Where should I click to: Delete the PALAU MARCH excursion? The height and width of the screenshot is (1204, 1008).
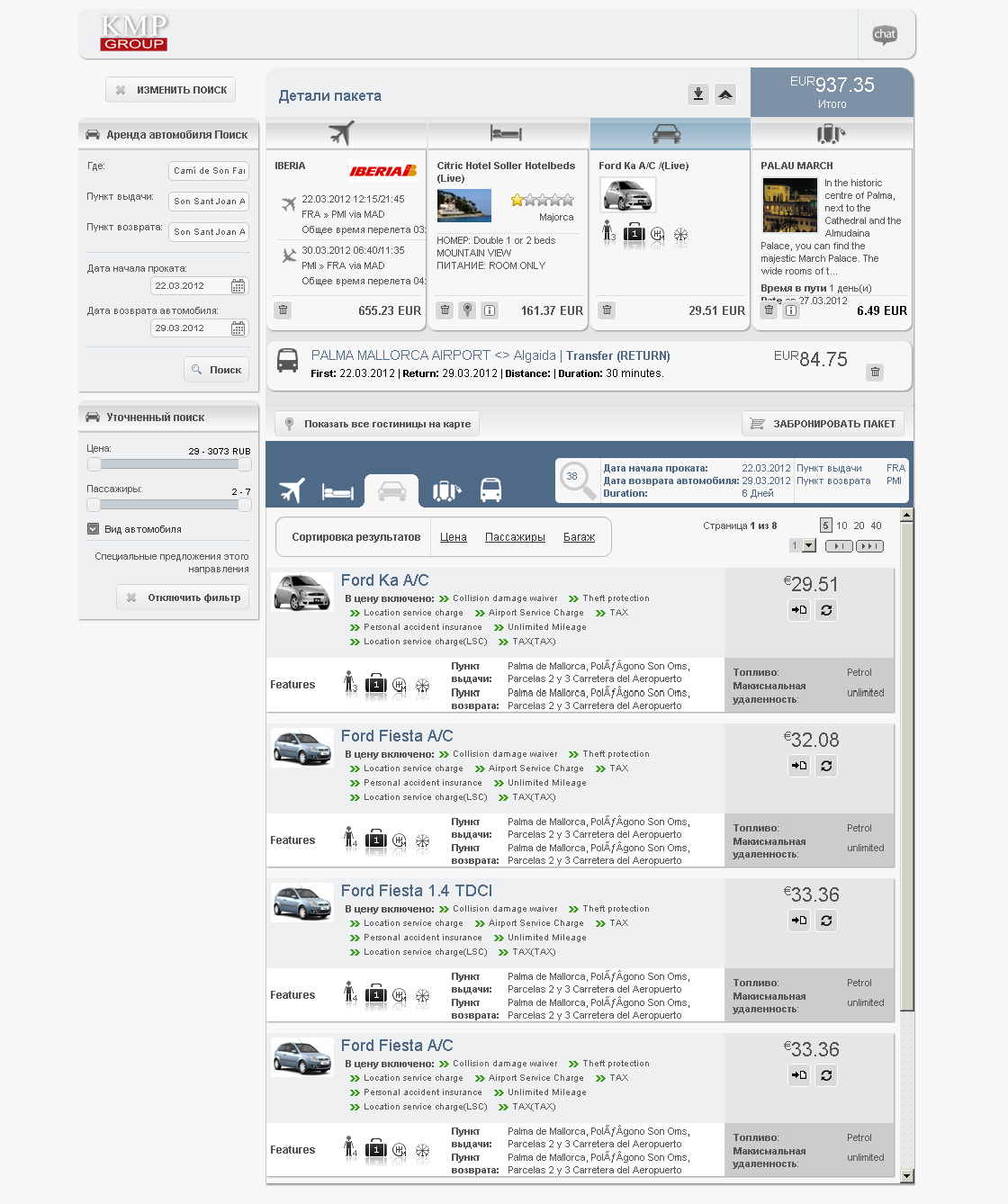(769, 310)
